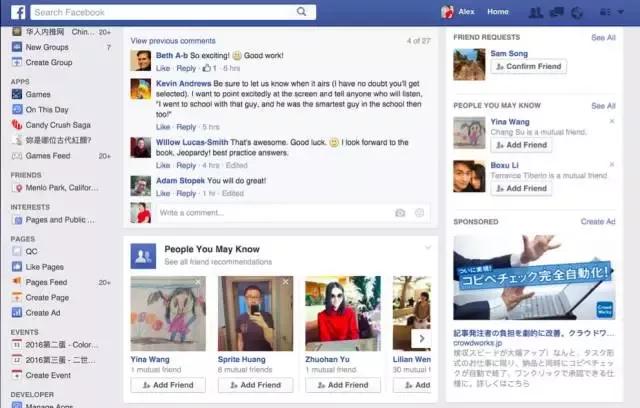Go to Home in top bar
The image size is (640, 408).
(498, 12)
